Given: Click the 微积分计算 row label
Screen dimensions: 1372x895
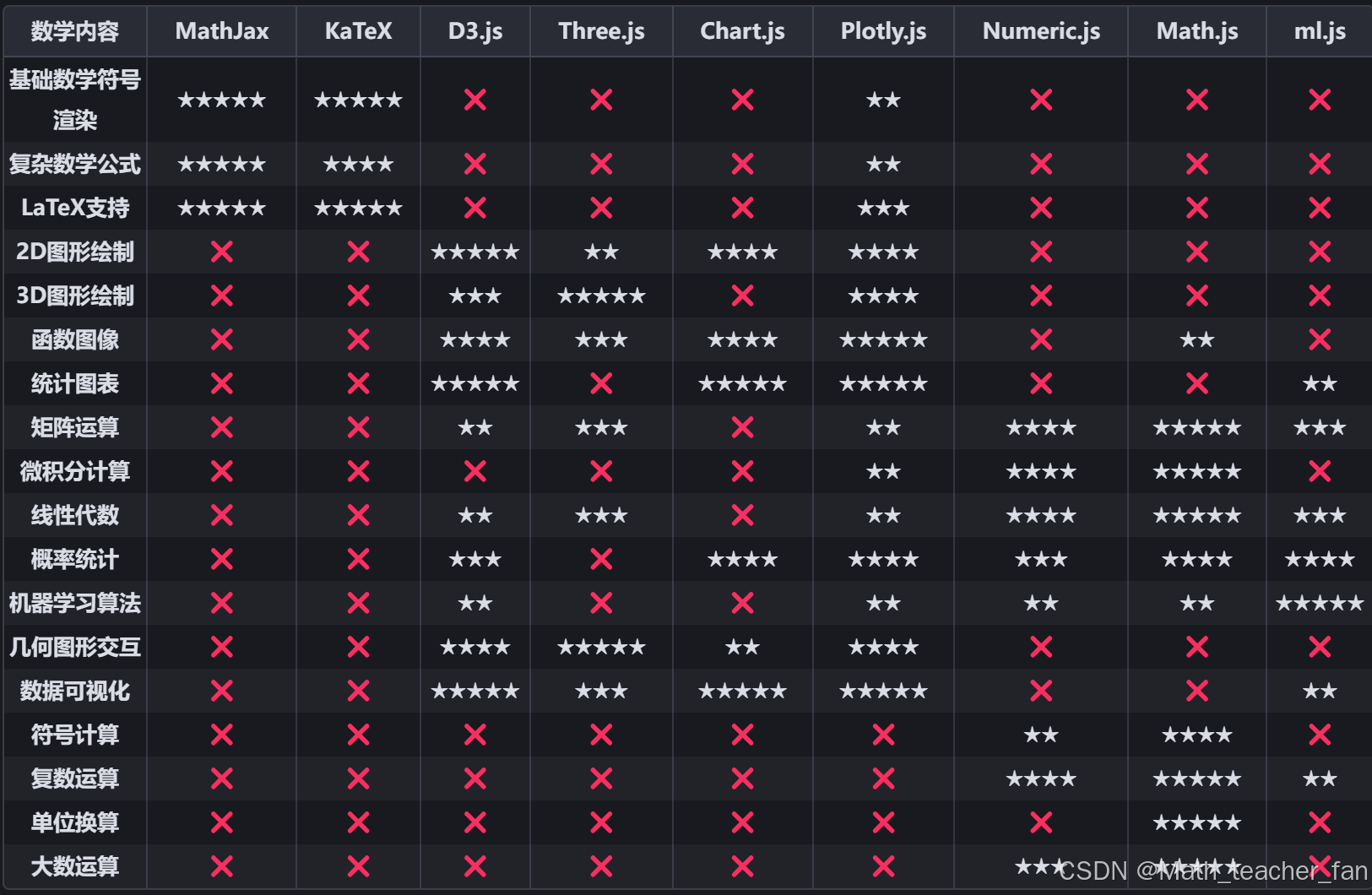Looking at the screenshot, I should [75, 471].
